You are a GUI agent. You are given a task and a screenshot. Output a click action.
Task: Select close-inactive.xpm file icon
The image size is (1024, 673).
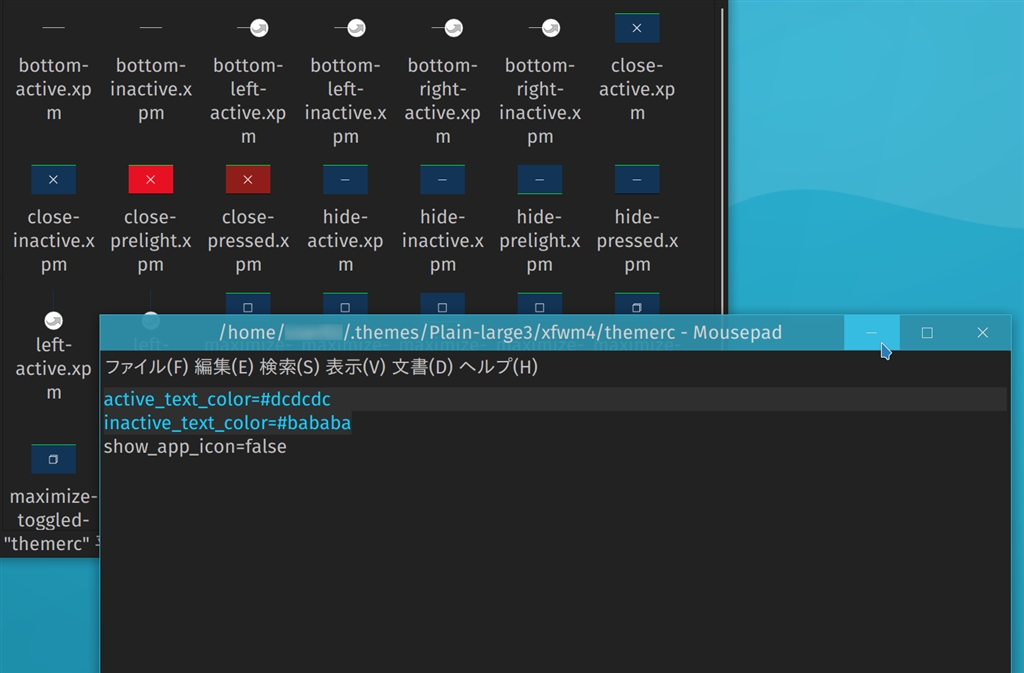(x=54, y=180)
